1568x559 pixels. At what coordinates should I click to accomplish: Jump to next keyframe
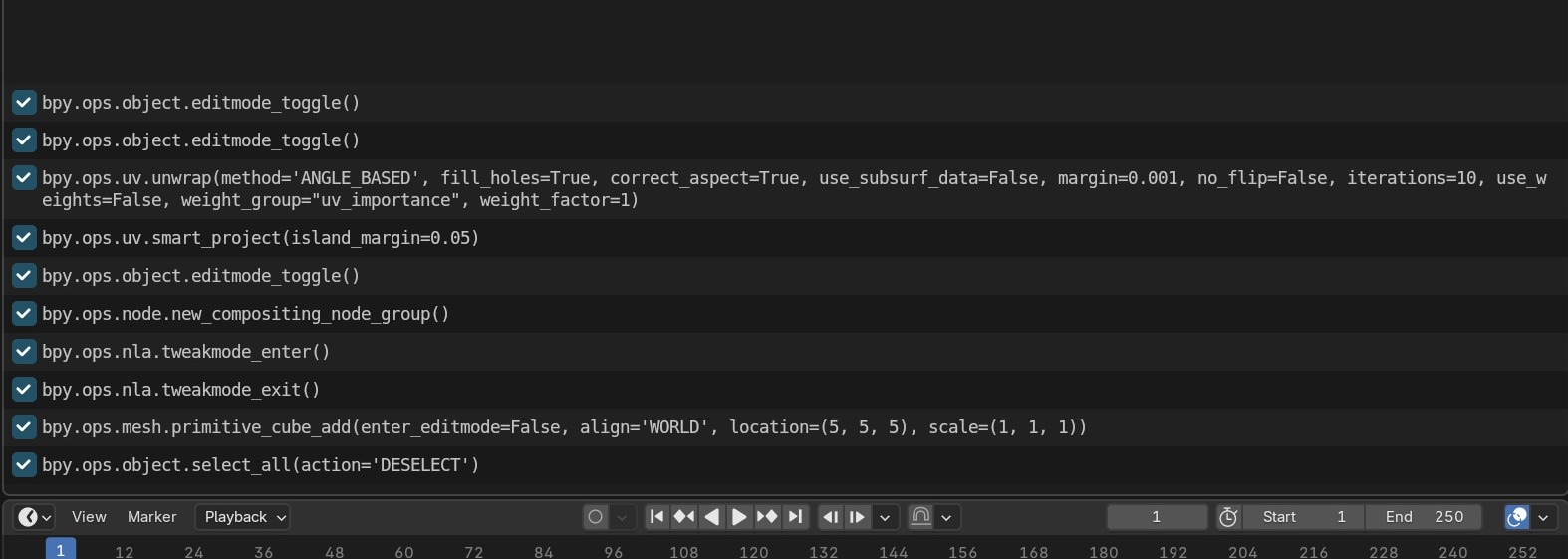tap(767, 517)
